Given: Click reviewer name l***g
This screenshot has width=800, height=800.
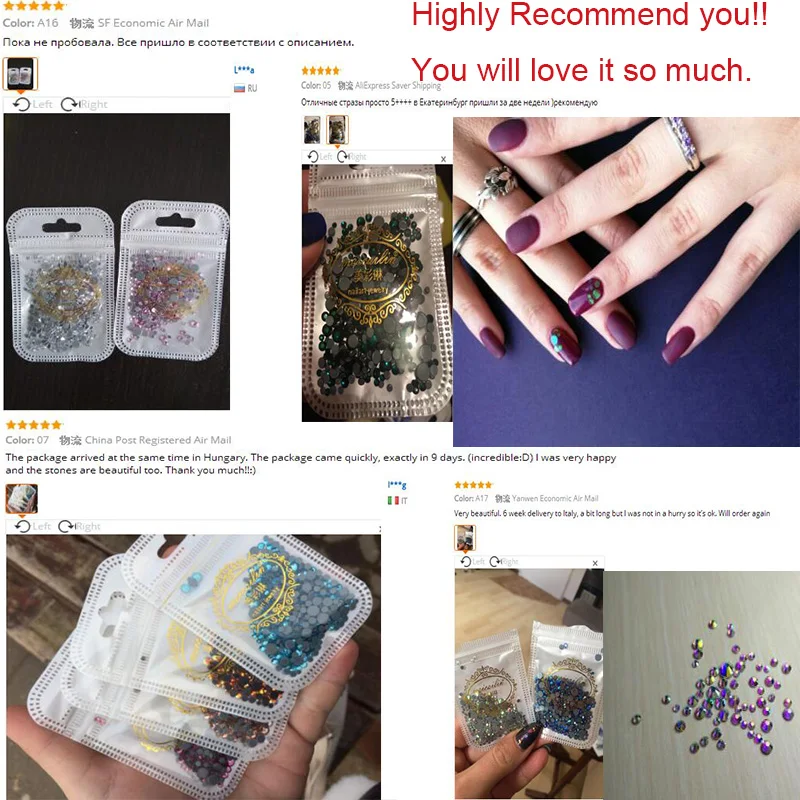Looking at the screenshot, I should (x=397, y=485).
